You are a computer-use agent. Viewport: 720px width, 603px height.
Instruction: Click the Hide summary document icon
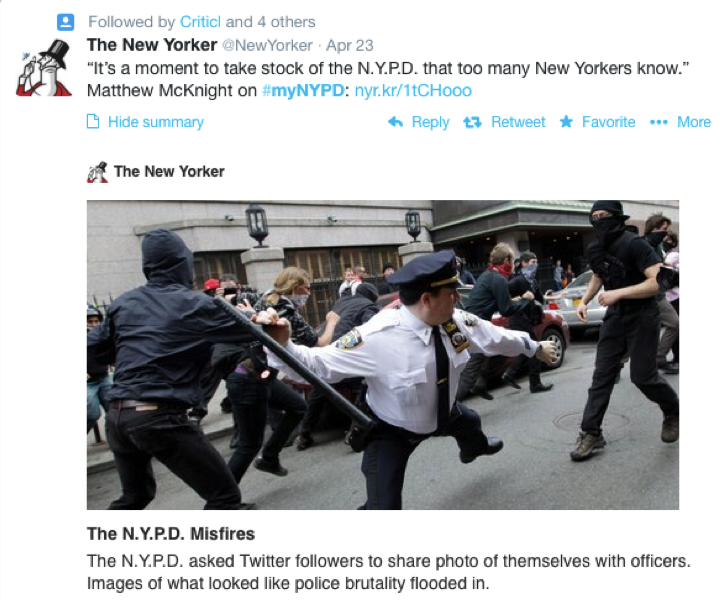(x=93, y=122)
